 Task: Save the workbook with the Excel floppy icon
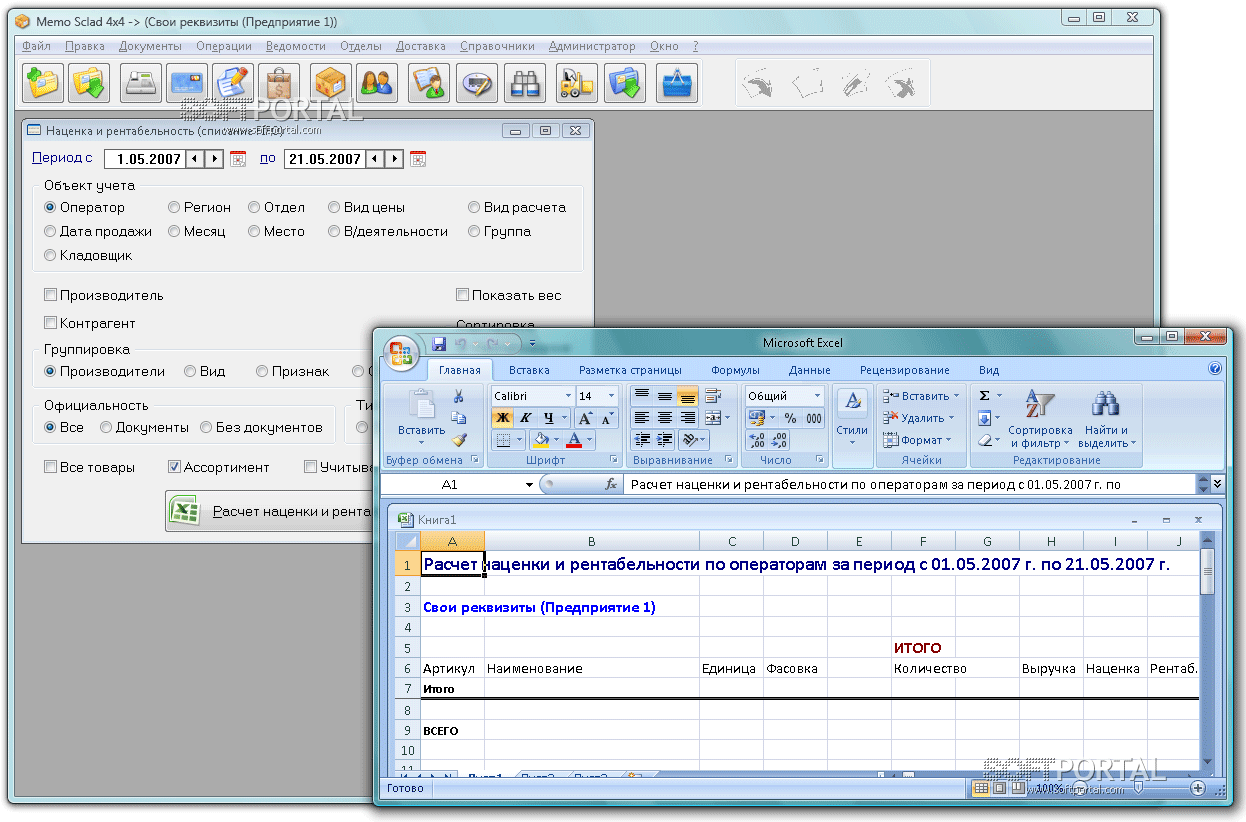point(438,343)
